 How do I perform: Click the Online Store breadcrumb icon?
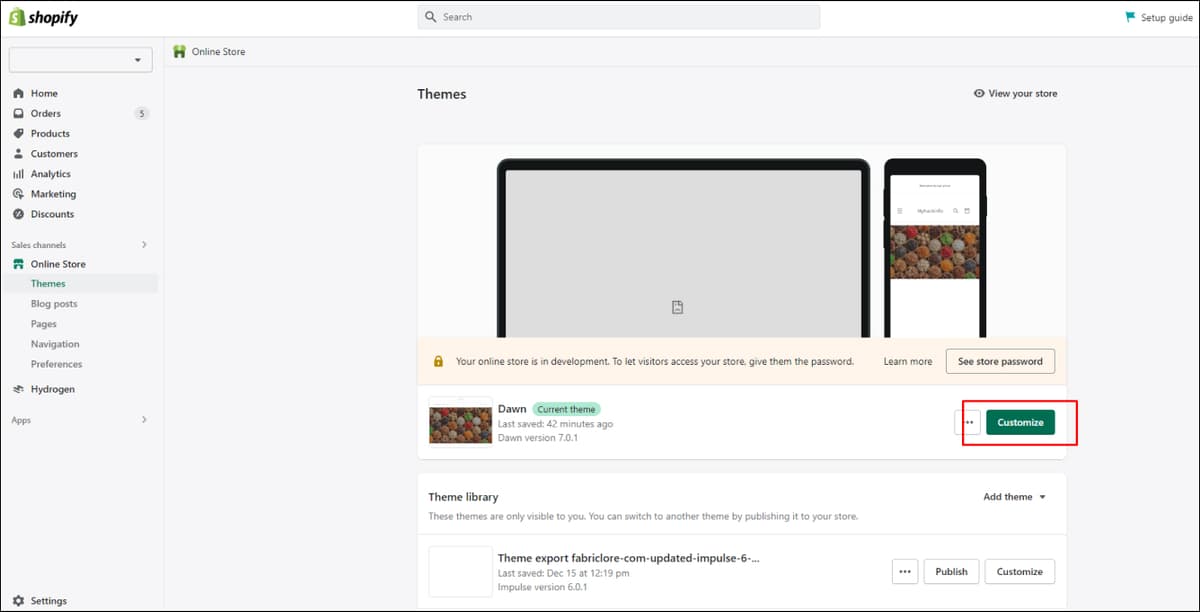click(x=179, y=51)
